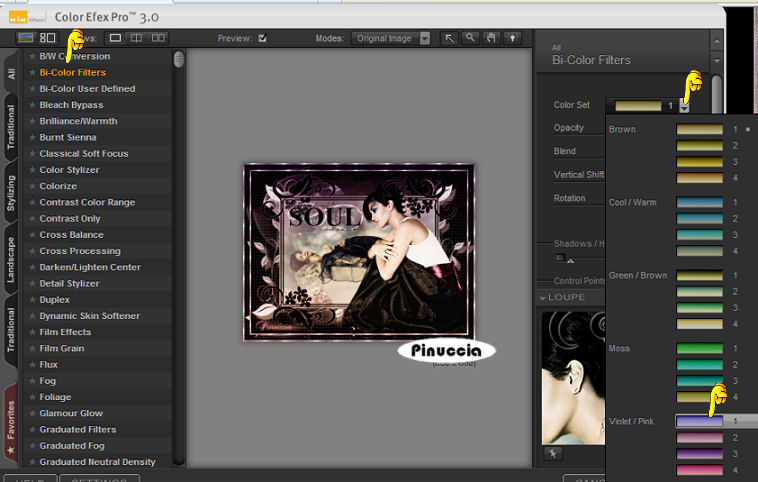Select the Foliage filter

(55, 397)
